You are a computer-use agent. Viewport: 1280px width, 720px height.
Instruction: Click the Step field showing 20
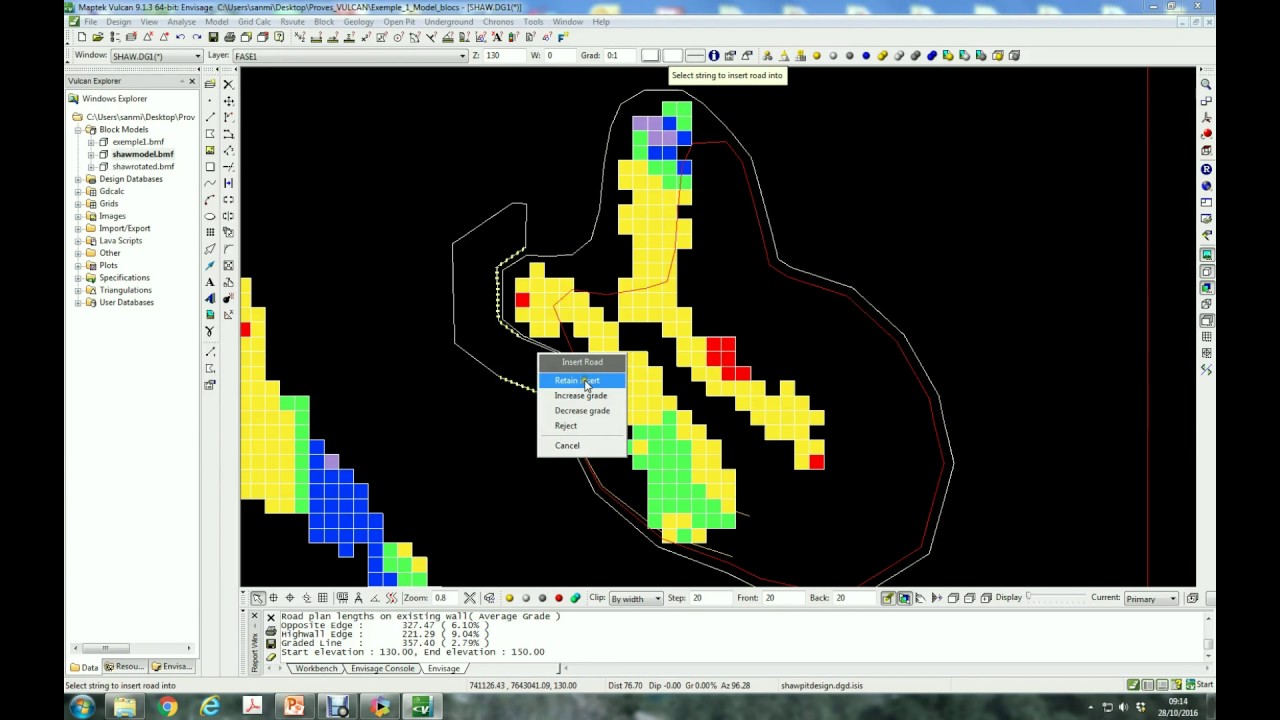coord(710,598)
